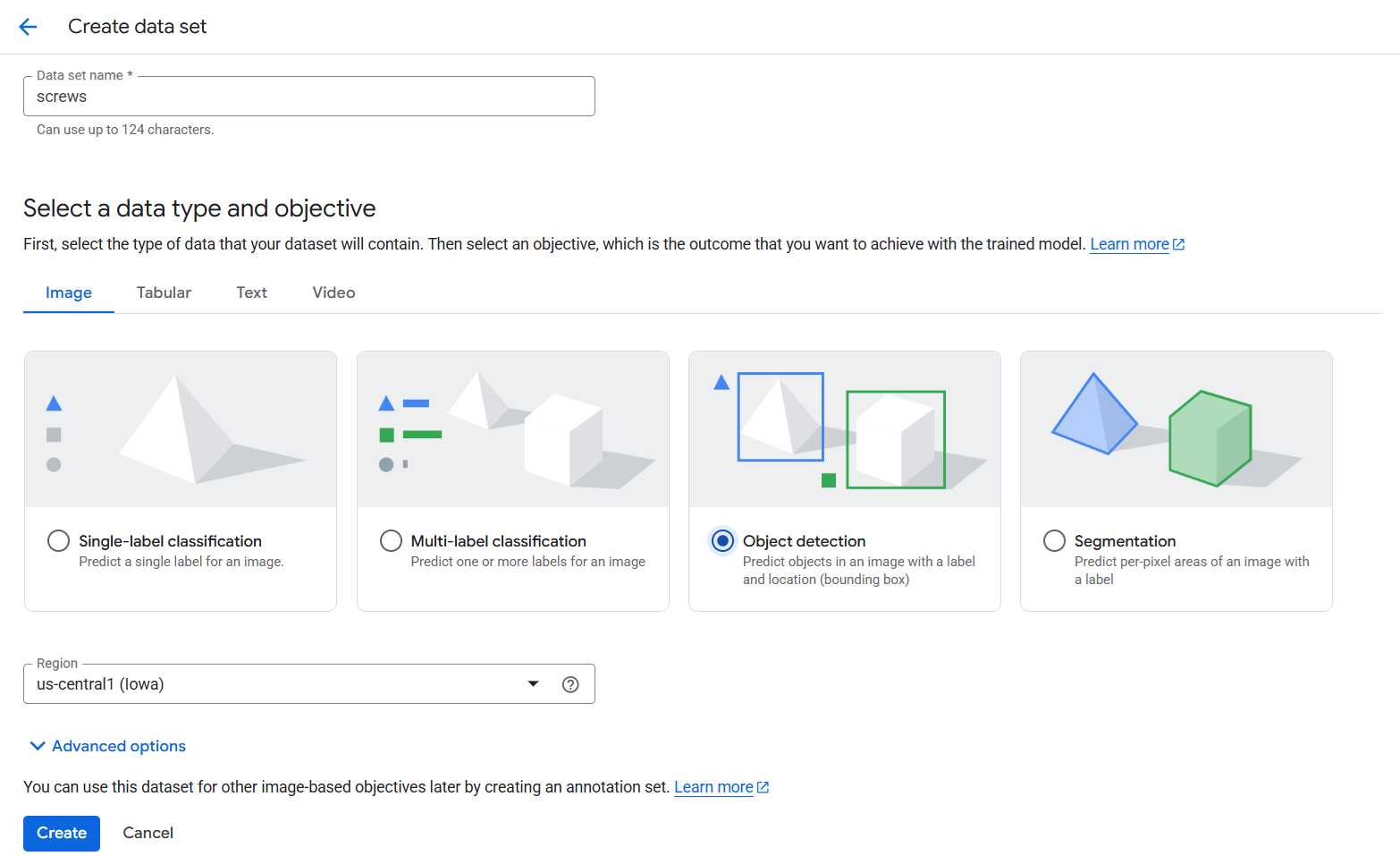Screen dimensions: 1400x856
Task: Click the Multi-label classification illustration
Action: [513, 429]
